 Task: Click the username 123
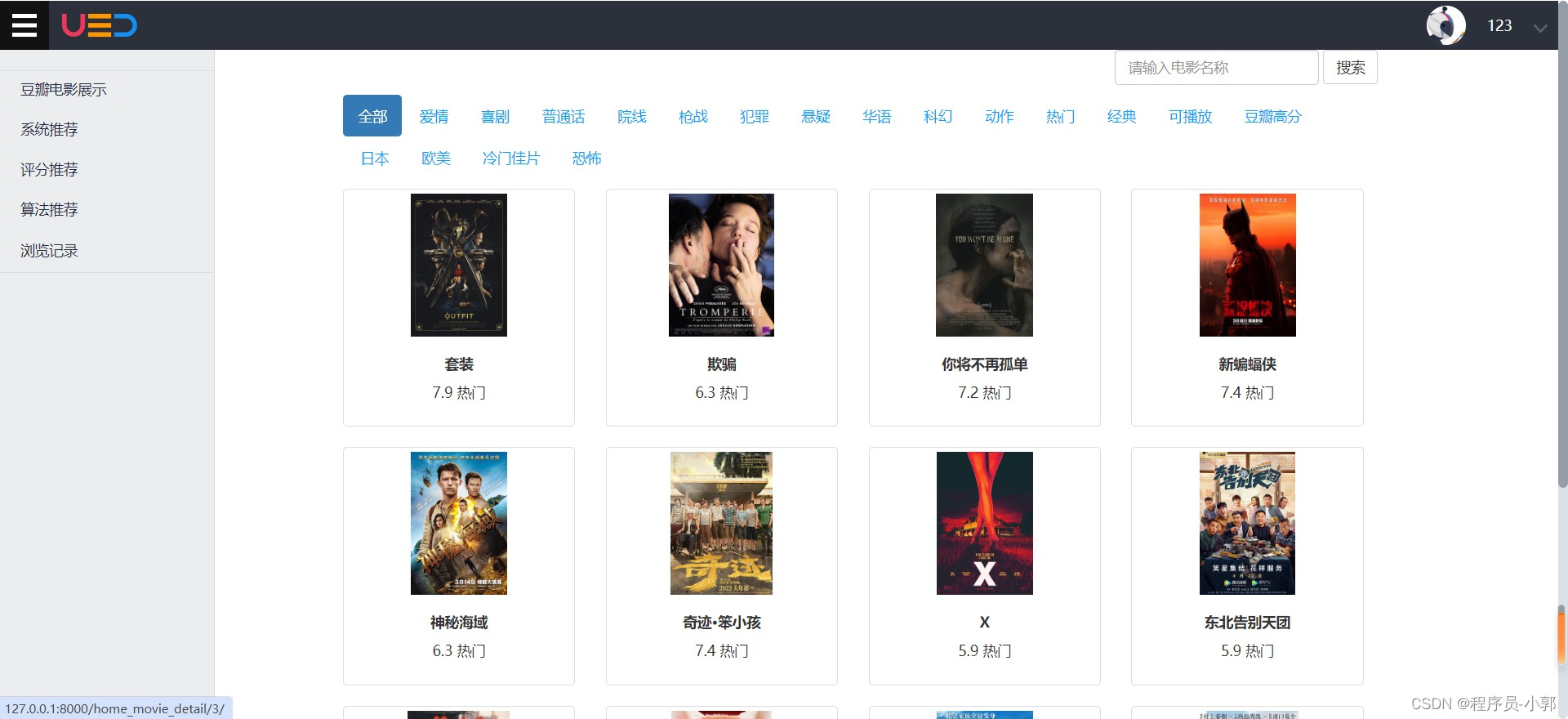coord(1499,25)
